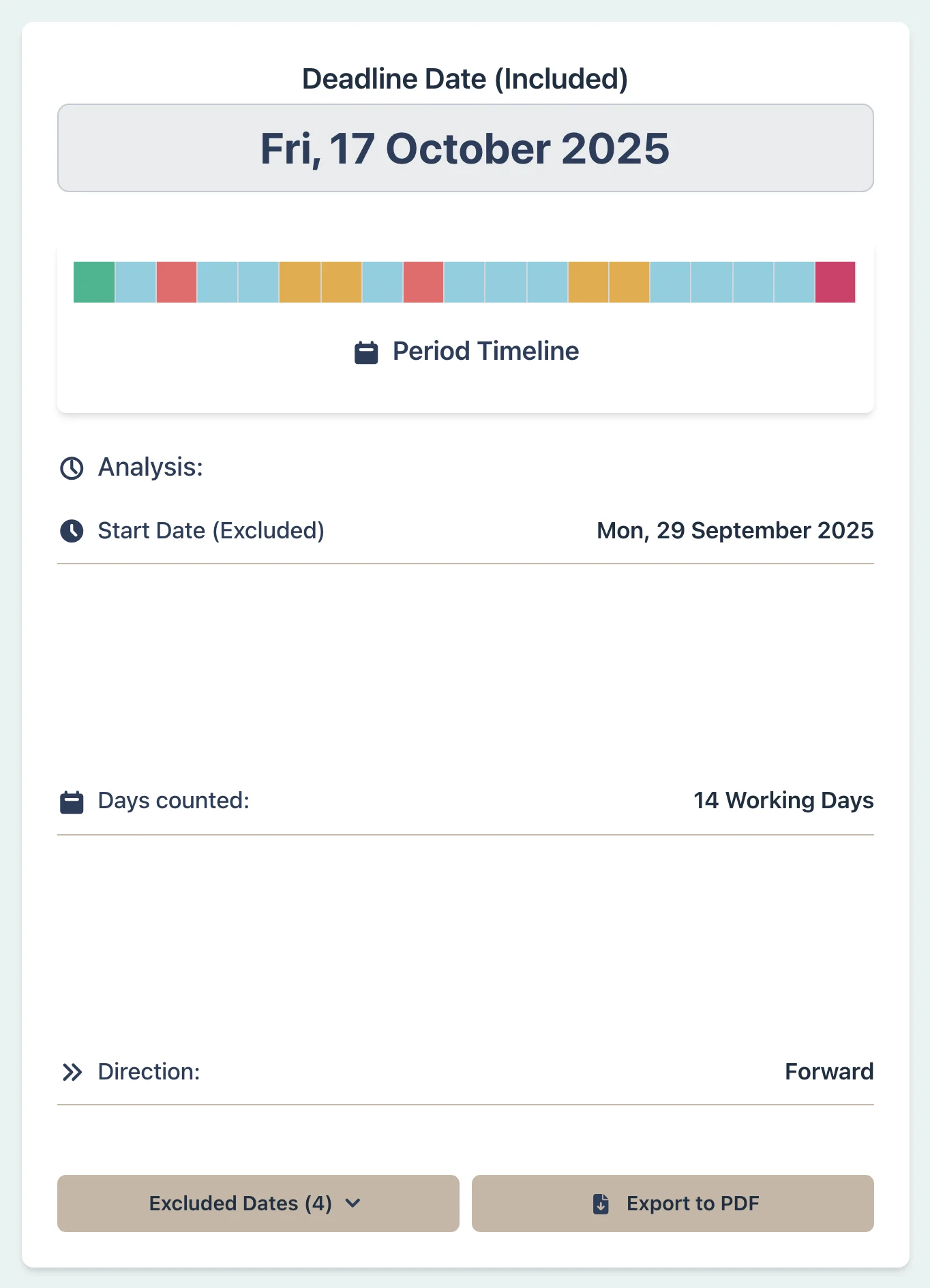Click the double-chevron icon beside Direction
The height and width of the screenshot is (1288, 930).
tap(72, 1071)
